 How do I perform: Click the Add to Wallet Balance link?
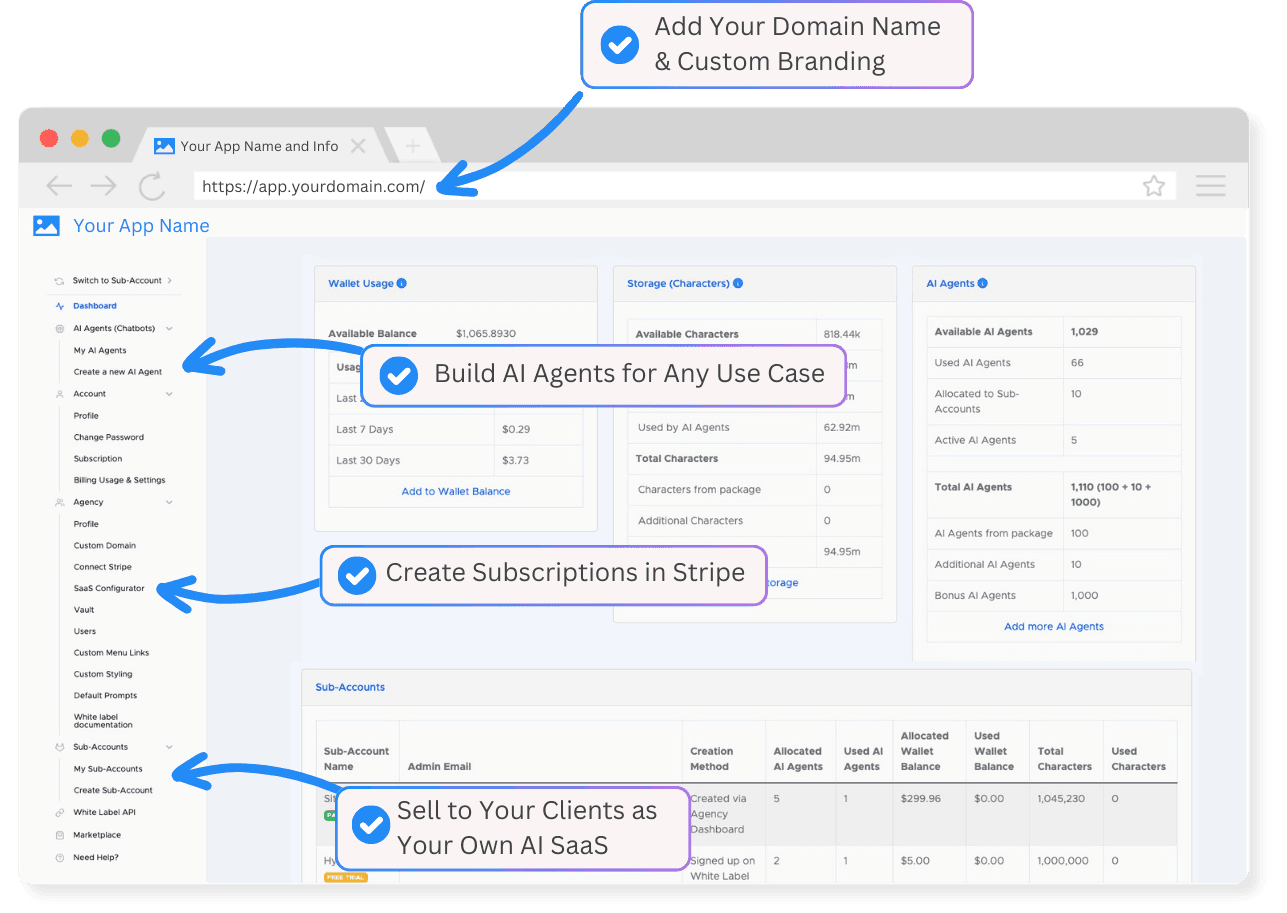[x=456, y=492]
